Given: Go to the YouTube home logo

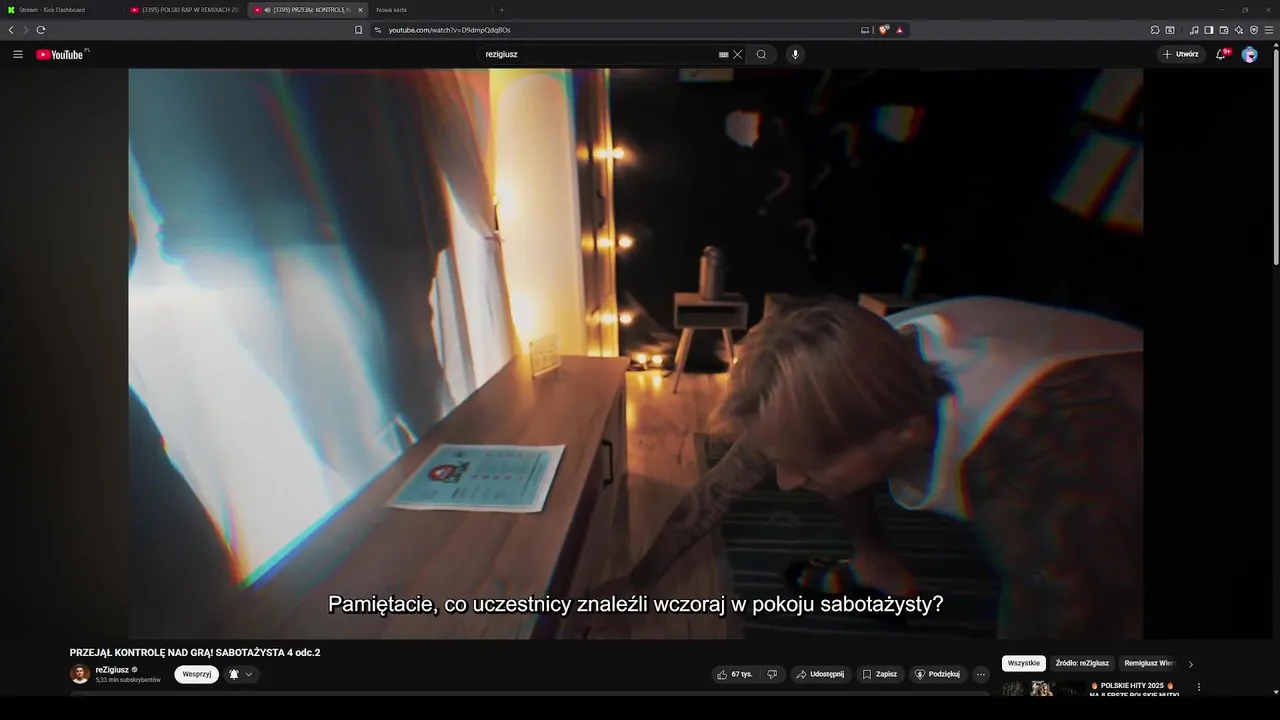Looking at the screenshot, I should (62, 54).
